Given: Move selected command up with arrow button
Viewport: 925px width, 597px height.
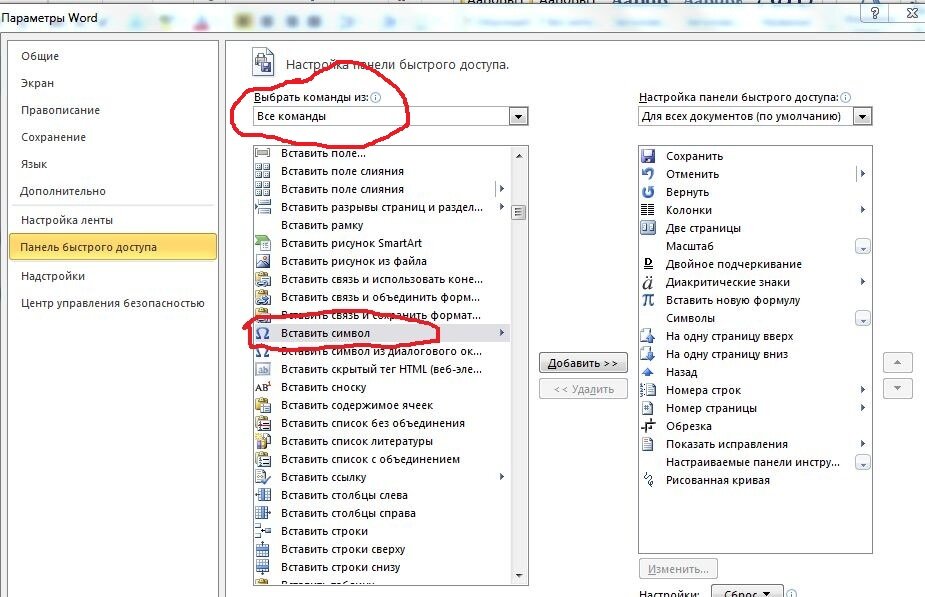Looking at the screenshot, I should point(897,362).
